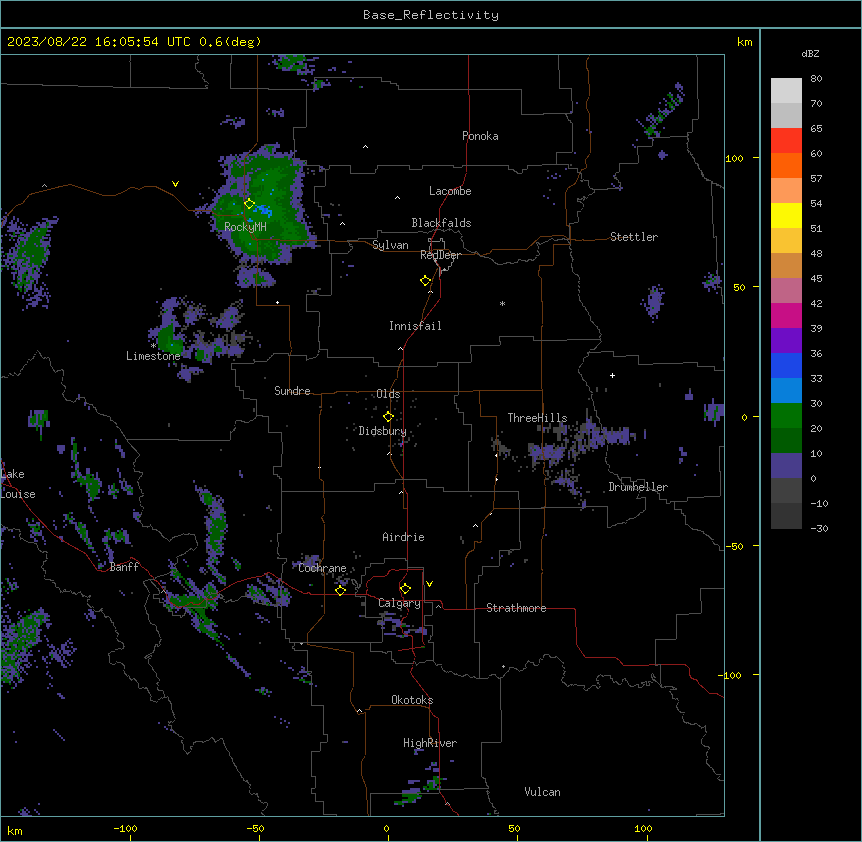Select the blue 36 dBZ legend color
Viewport: 862px width, 842px height.
pos(786,365)
